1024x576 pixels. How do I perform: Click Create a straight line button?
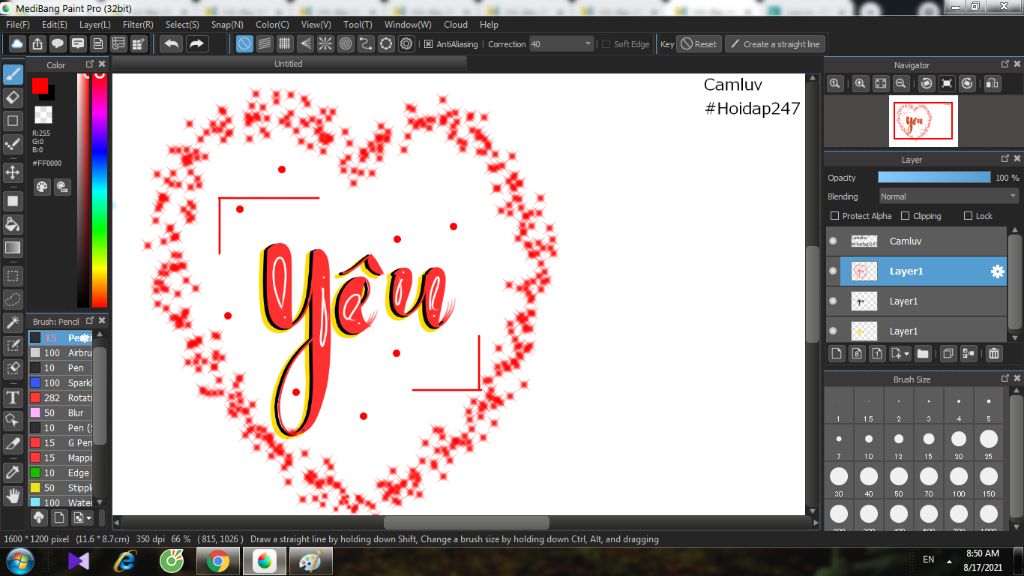[x=775, y=44]
